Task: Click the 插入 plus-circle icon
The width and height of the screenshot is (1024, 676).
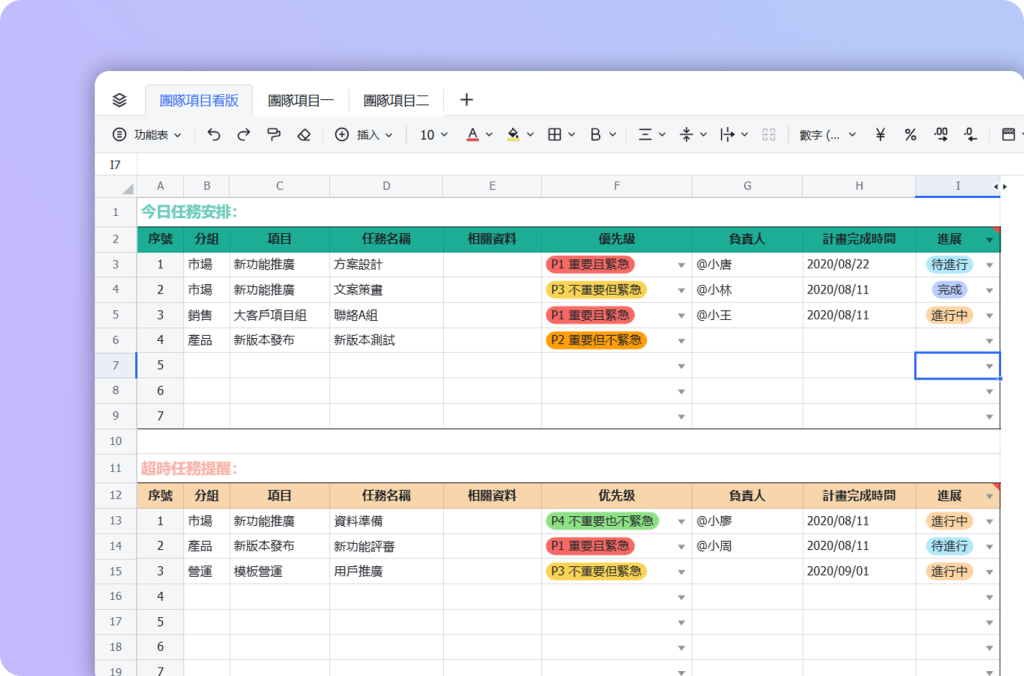Action: pyautogui.click(x=342, y=135)
